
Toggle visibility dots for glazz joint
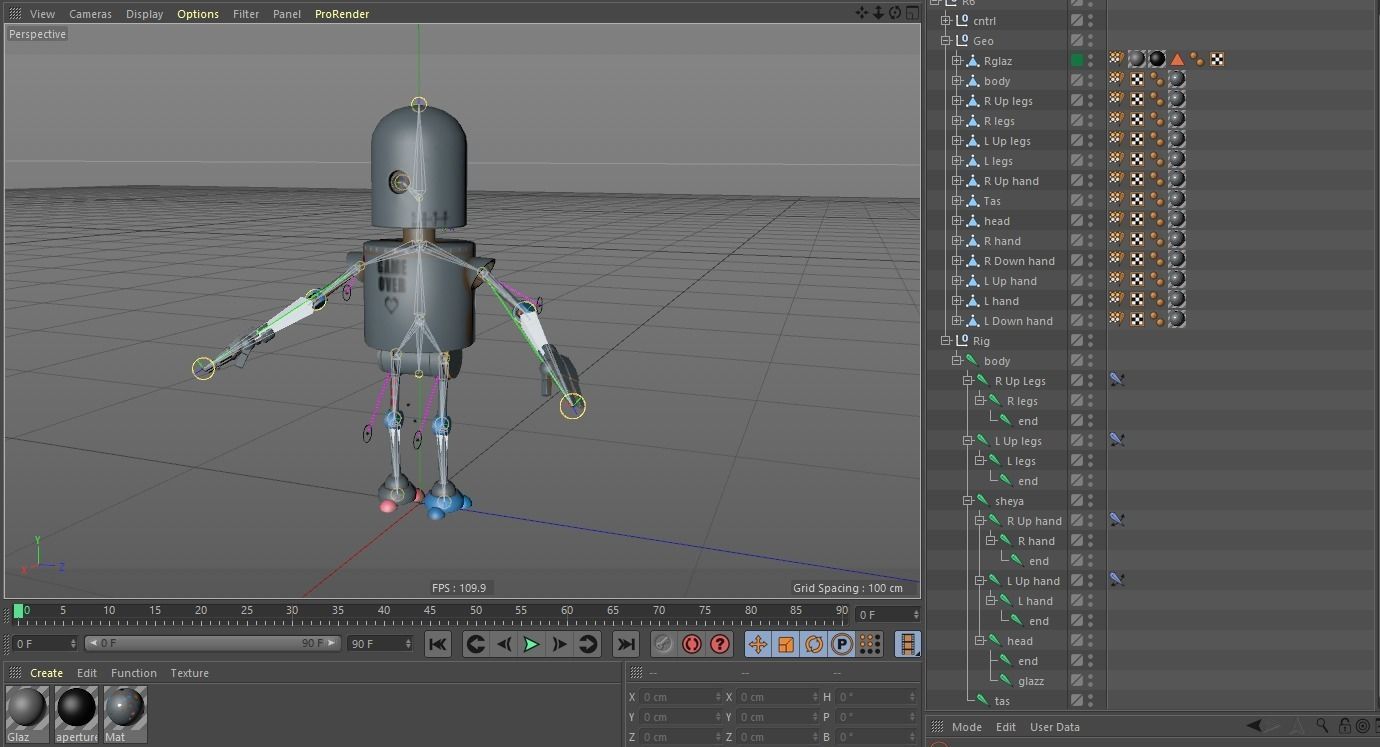click(x=1091, y=680)
